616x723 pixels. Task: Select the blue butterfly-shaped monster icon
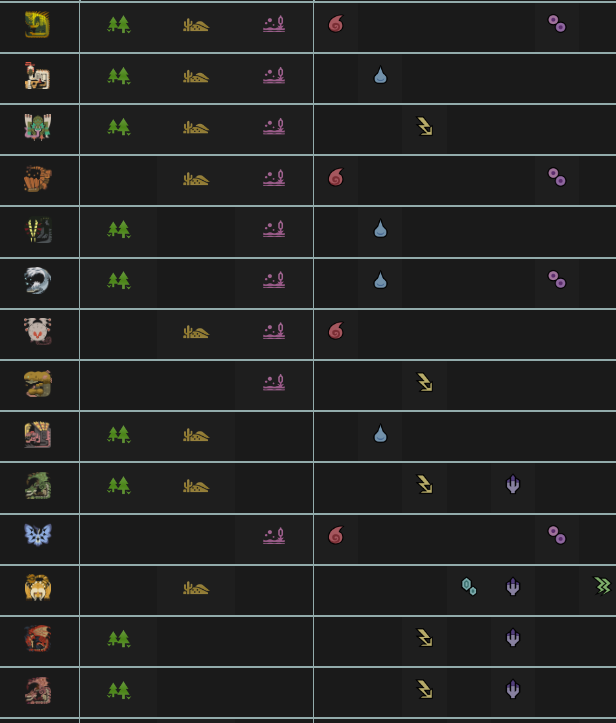pos(37,536)
